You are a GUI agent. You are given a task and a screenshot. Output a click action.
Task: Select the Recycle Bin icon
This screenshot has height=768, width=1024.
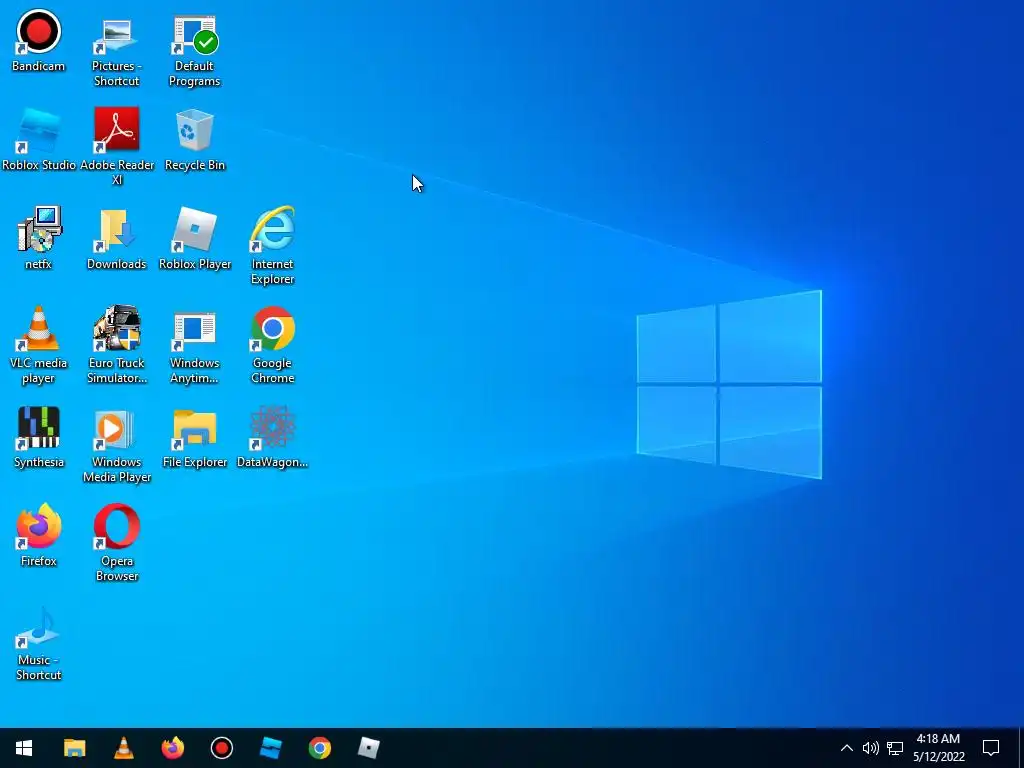(195, 140)
